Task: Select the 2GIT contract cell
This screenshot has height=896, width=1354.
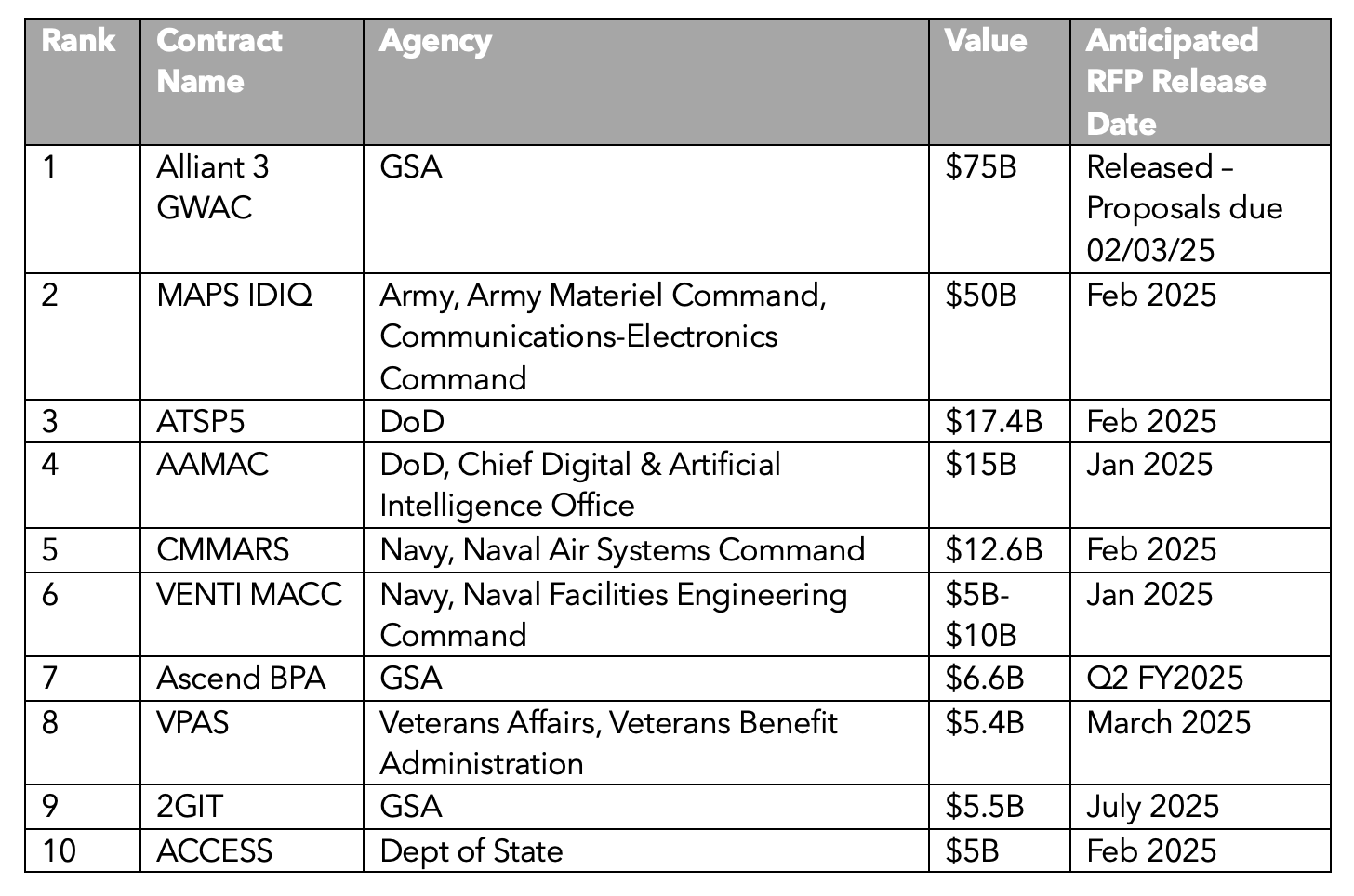Action: [x=251, y=806]
